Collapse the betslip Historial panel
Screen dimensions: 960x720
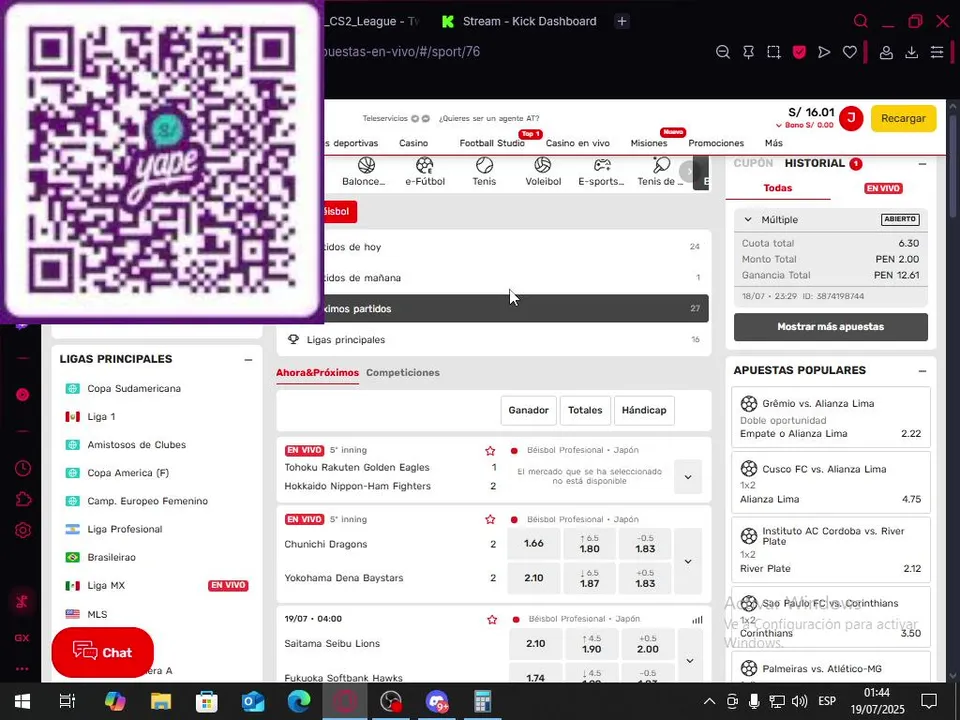pyautogui.click(x=922, y=164)
